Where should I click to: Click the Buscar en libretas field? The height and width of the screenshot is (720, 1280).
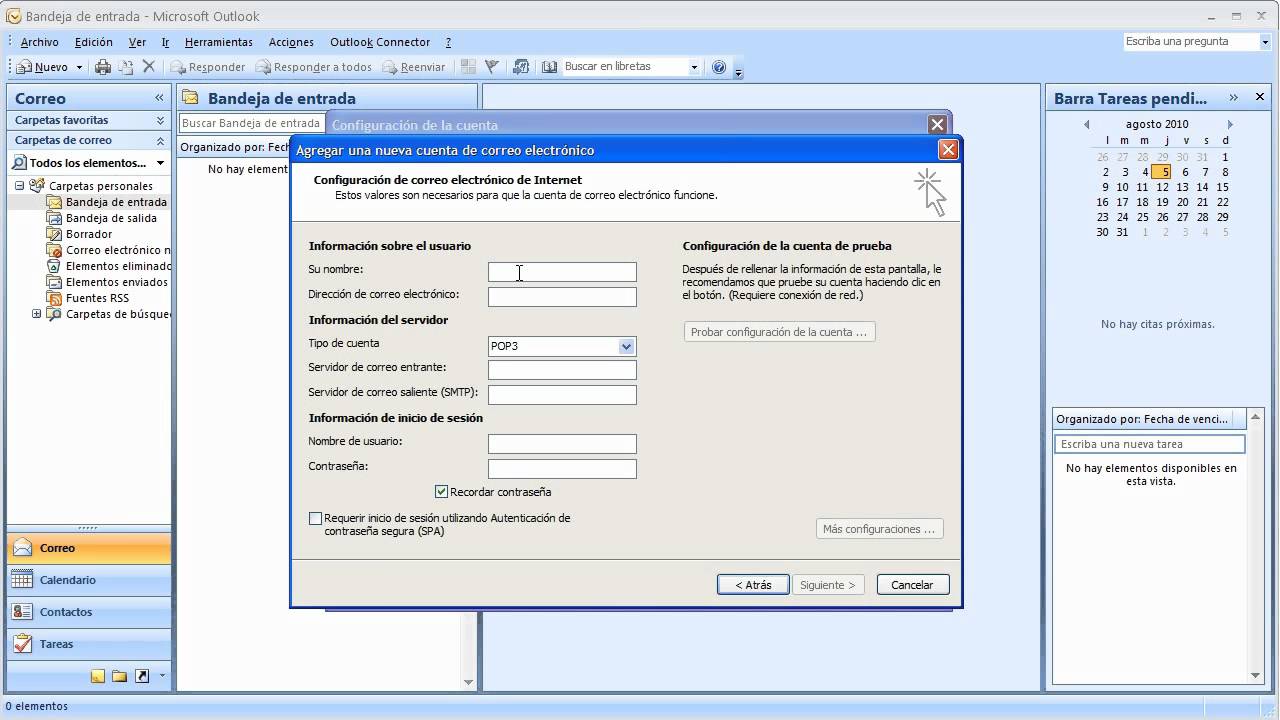pyautogui.click(x=624, y=67)
